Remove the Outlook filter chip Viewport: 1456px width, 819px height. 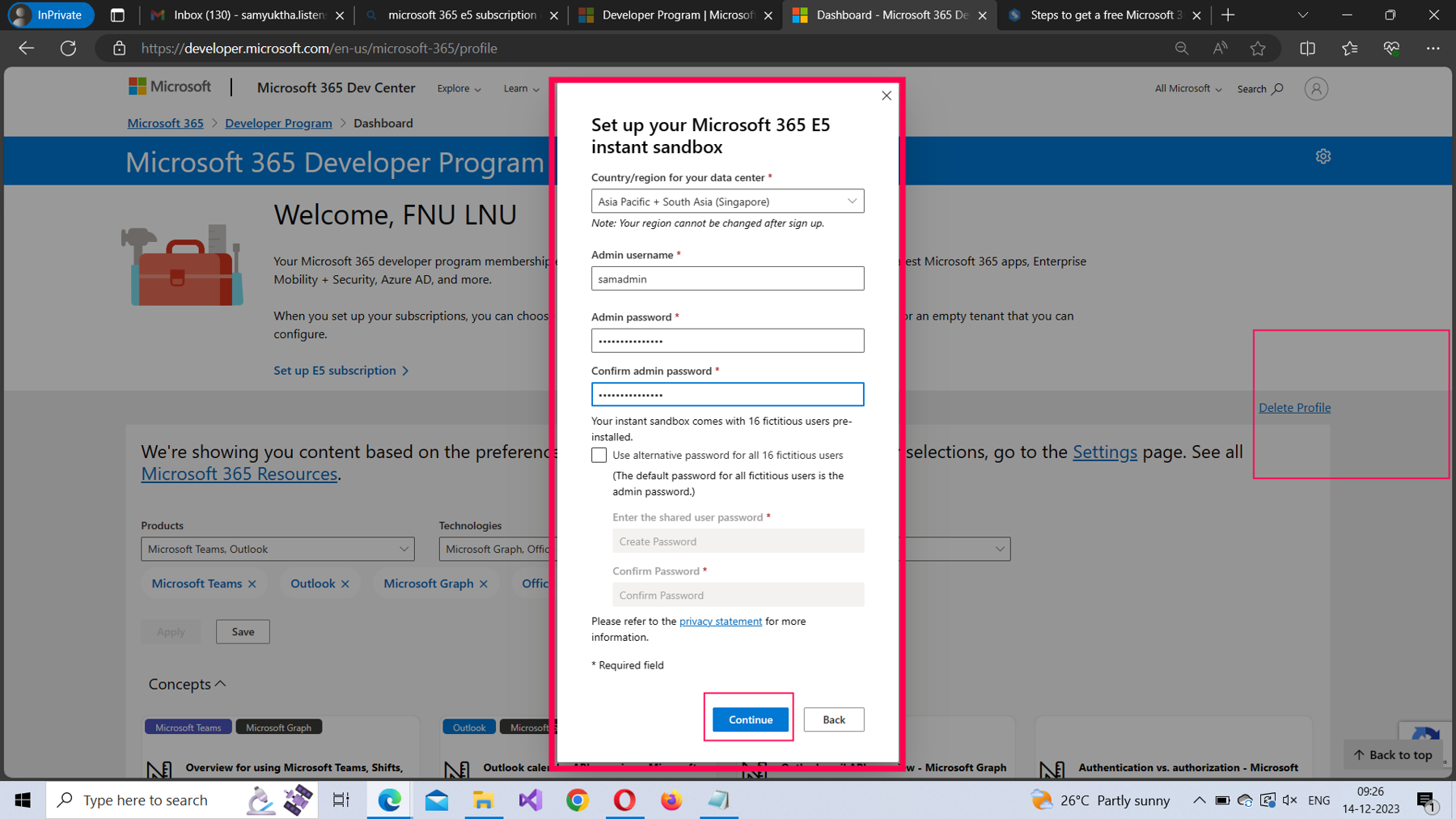pyautogui.click(x=345, y=583)
